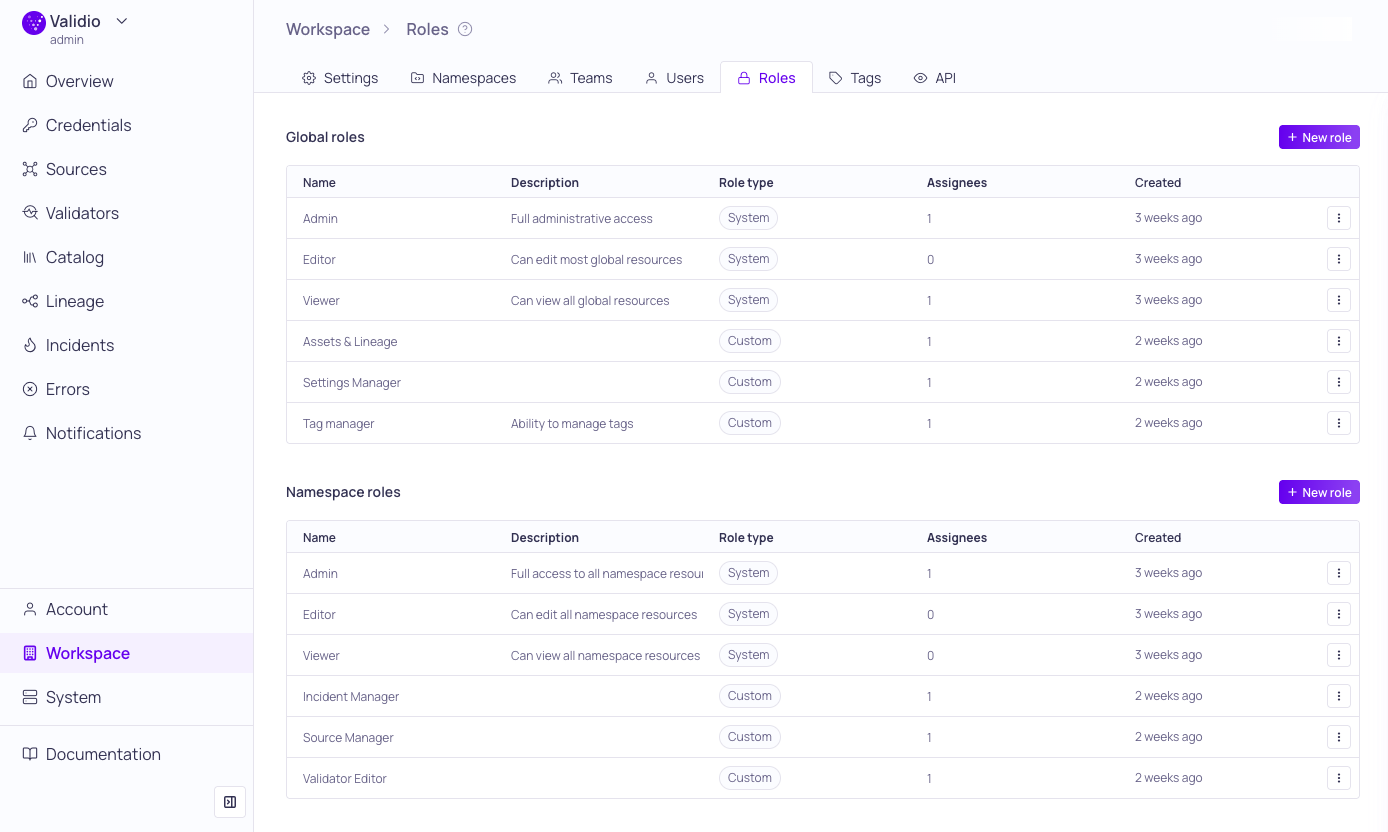1388x832 pixels.
Task: Open the actions menu for global Editor role
Action: (x=1339, y=259)
